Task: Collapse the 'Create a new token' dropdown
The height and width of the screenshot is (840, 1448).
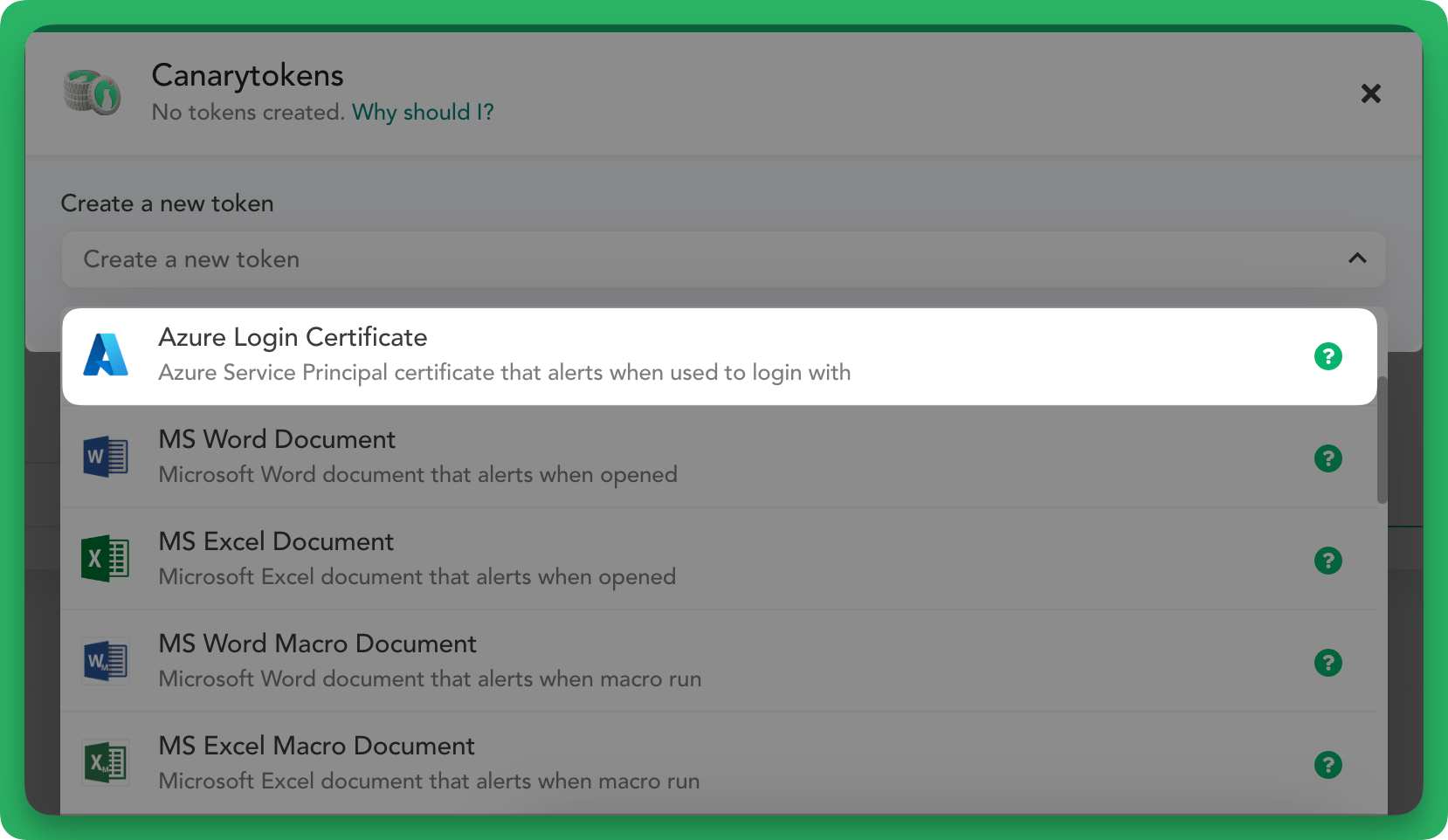Action: click(x=723, y=259)
